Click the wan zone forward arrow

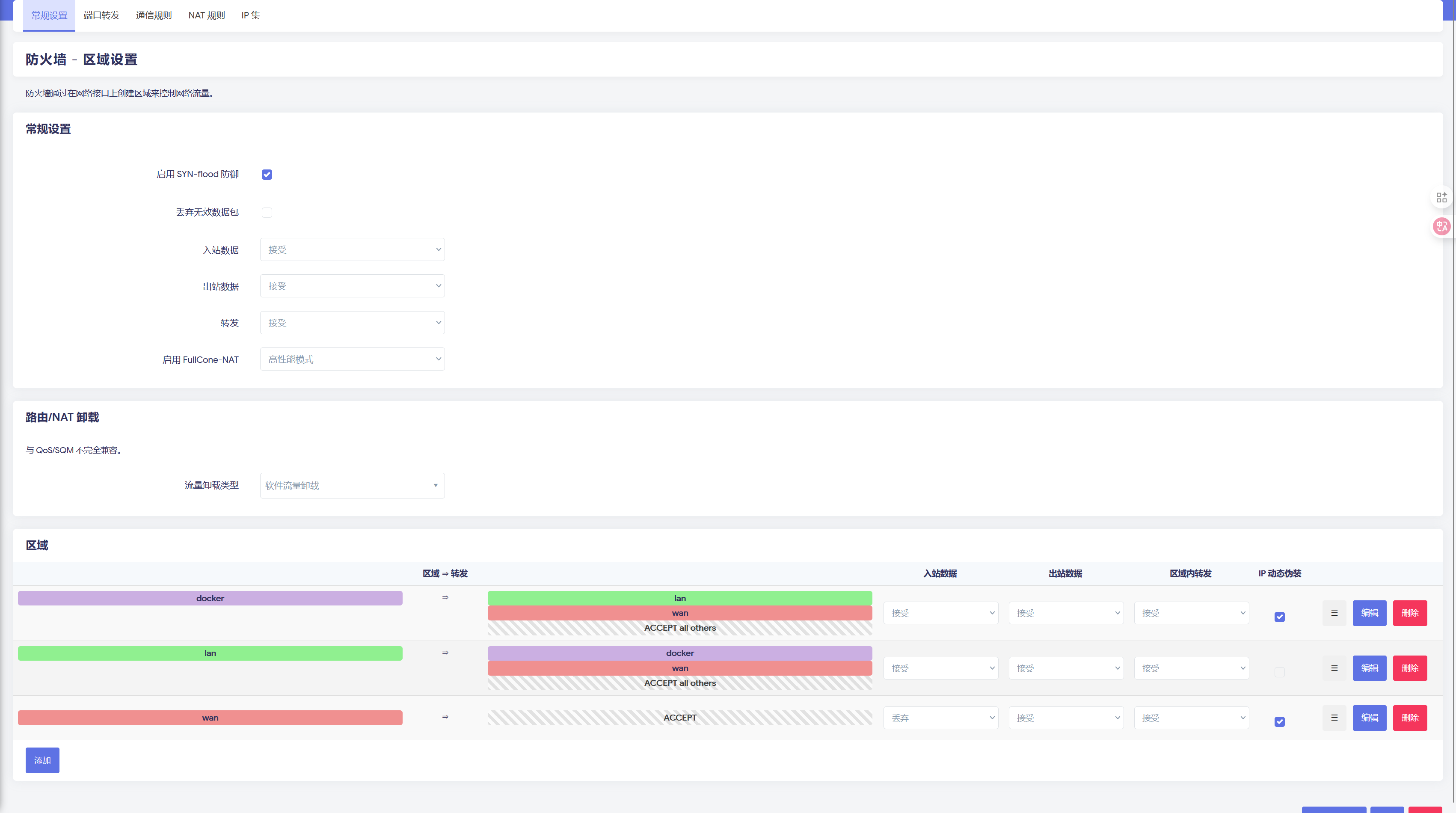coord(445,717)
